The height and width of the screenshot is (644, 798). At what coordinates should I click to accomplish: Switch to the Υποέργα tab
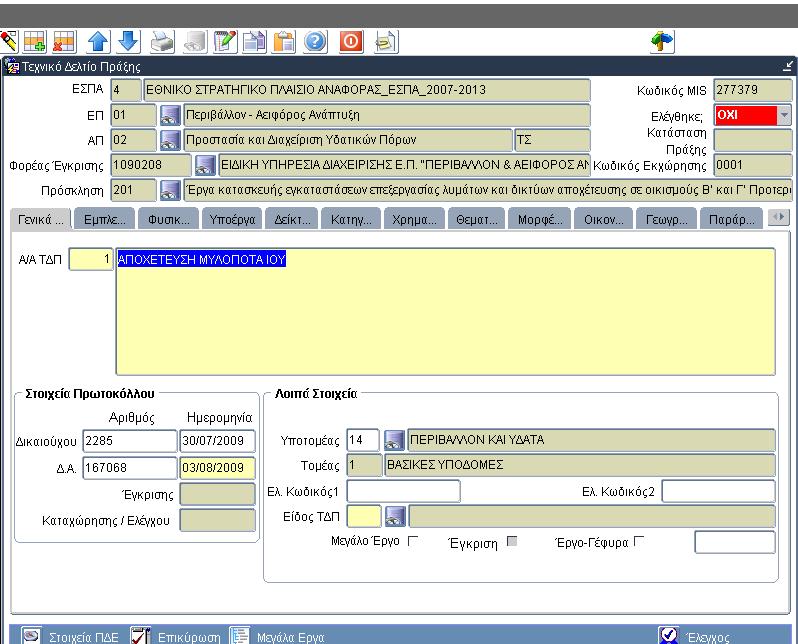(232, 219)
